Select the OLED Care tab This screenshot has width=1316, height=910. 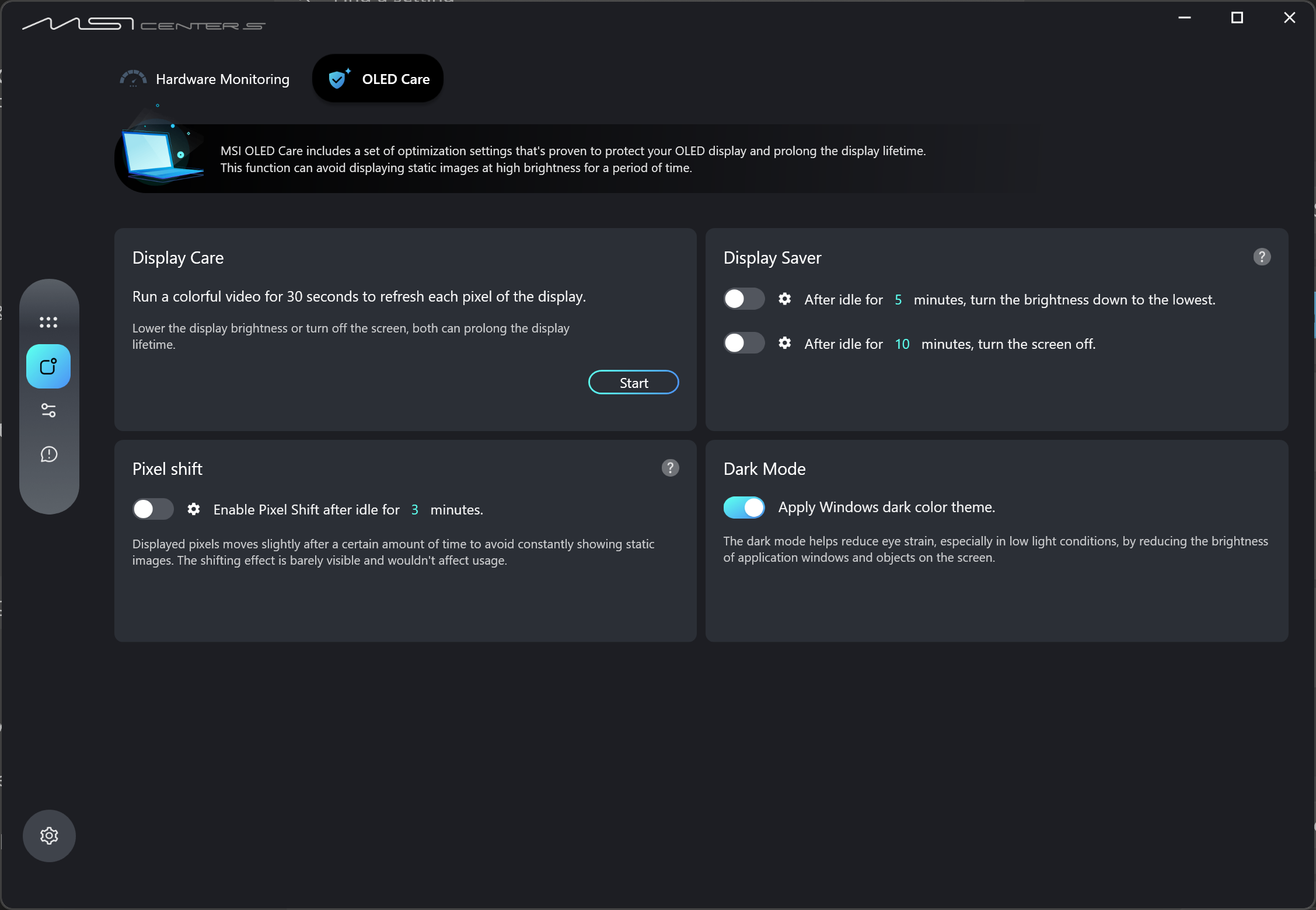(x=378, y=79)
